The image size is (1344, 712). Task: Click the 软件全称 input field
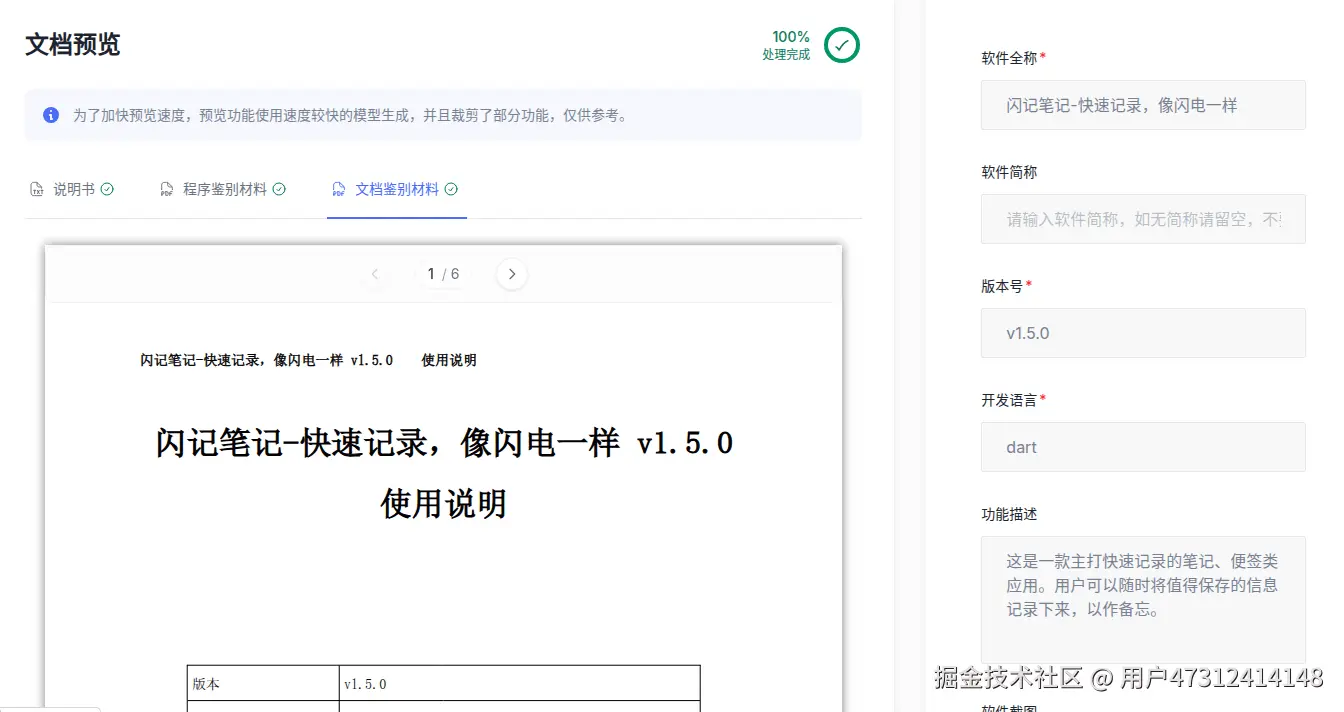[x=1142, y=105]
